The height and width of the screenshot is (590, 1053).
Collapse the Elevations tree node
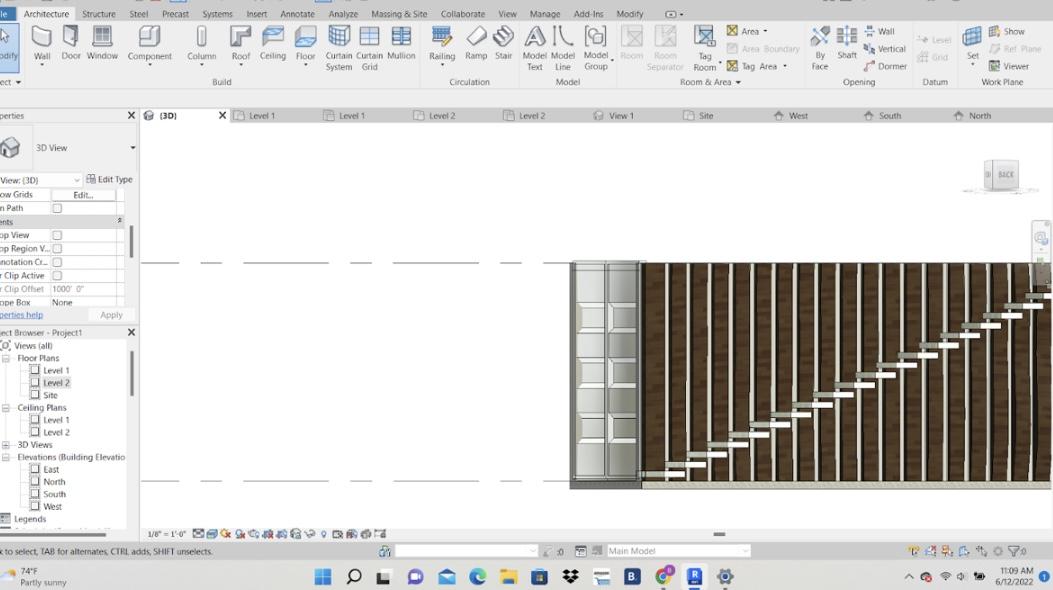tap(5, 457)
